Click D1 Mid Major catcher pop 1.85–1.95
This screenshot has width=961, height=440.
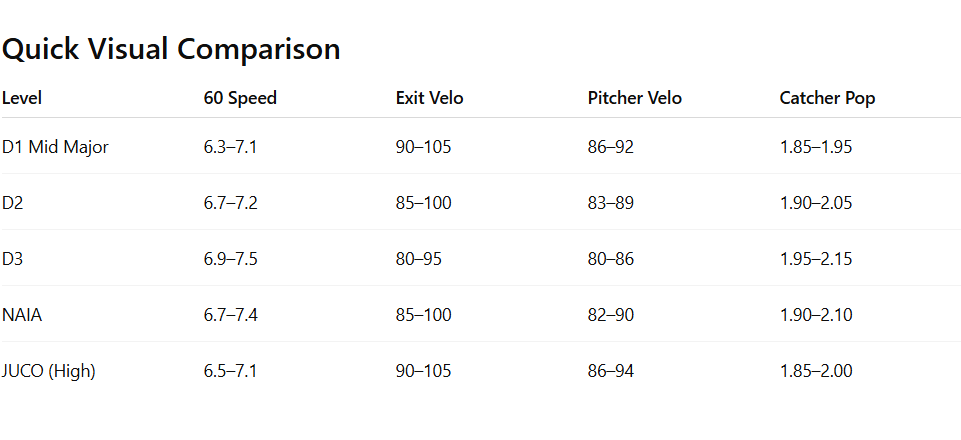pyautogui.click(x=816, y=147)
